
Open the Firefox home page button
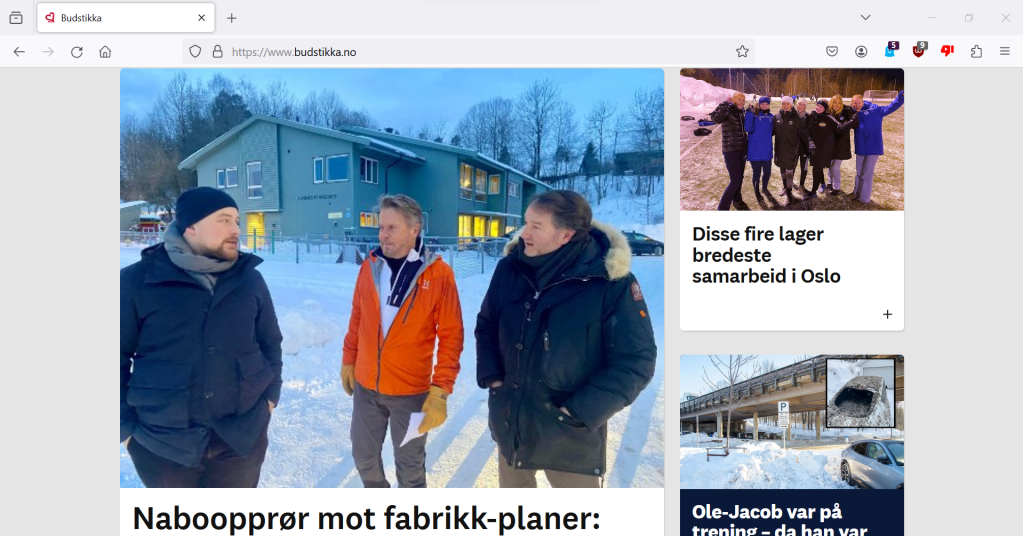click(105, 52)
